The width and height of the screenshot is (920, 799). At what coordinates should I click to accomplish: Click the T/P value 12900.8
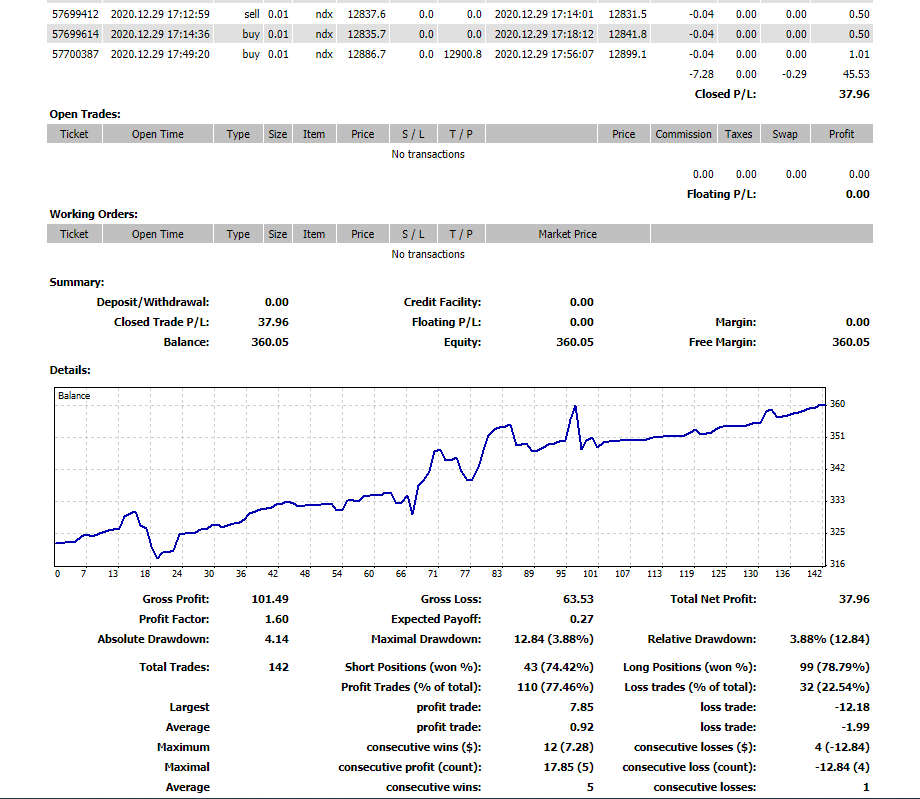(462, 54)
